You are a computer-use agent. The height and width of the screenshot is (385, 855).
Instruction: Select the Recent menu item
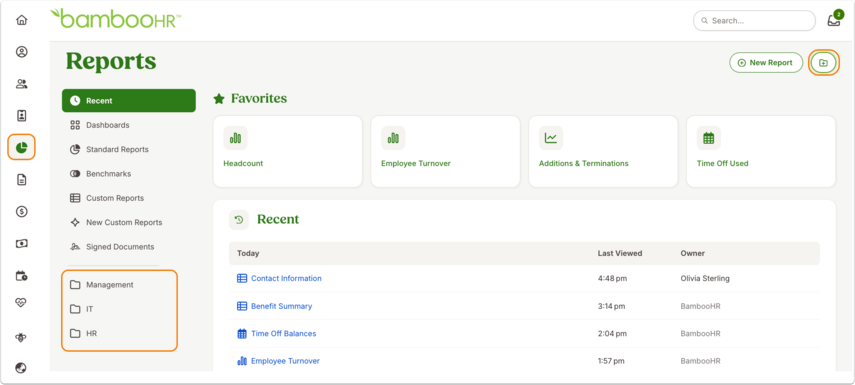click(x=129, y=101)
